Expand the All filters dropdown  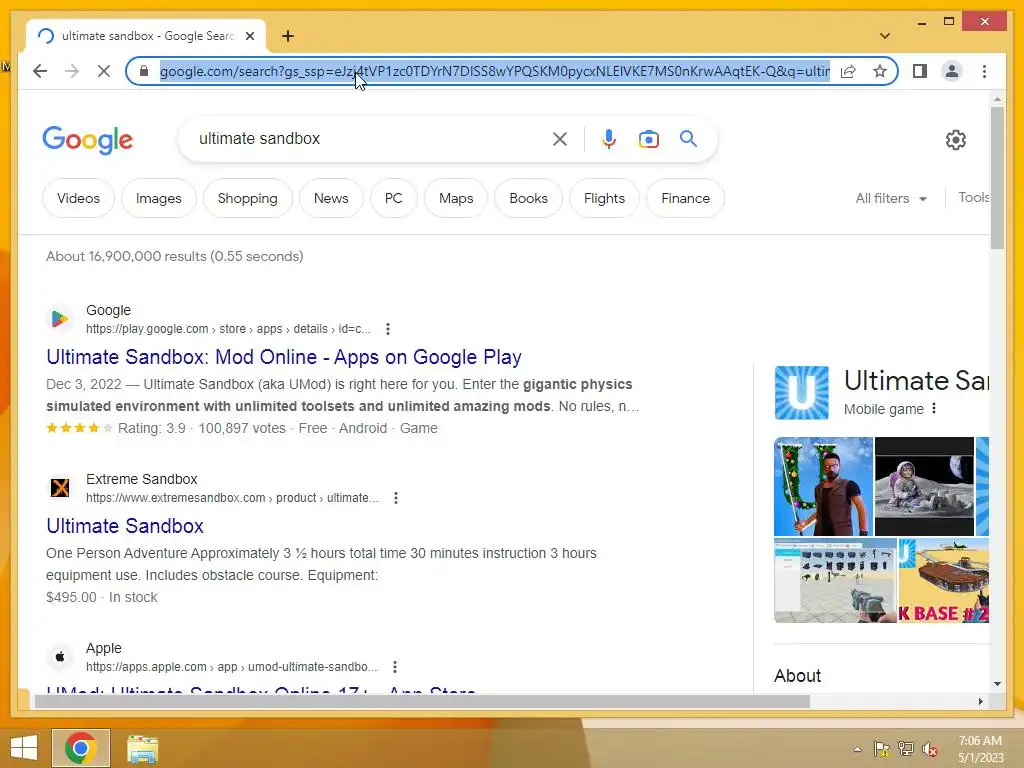891,199
